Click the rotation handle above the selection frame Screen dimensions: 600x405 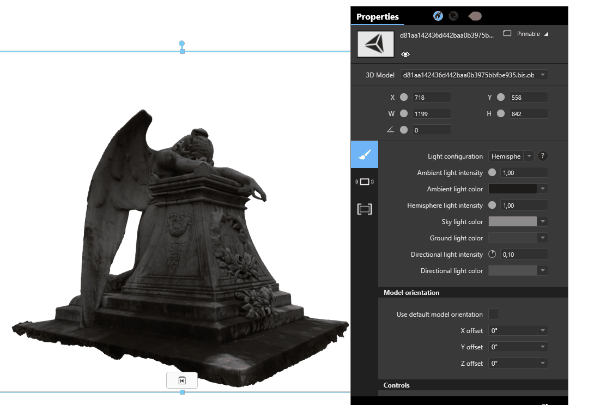click(182, 43)
